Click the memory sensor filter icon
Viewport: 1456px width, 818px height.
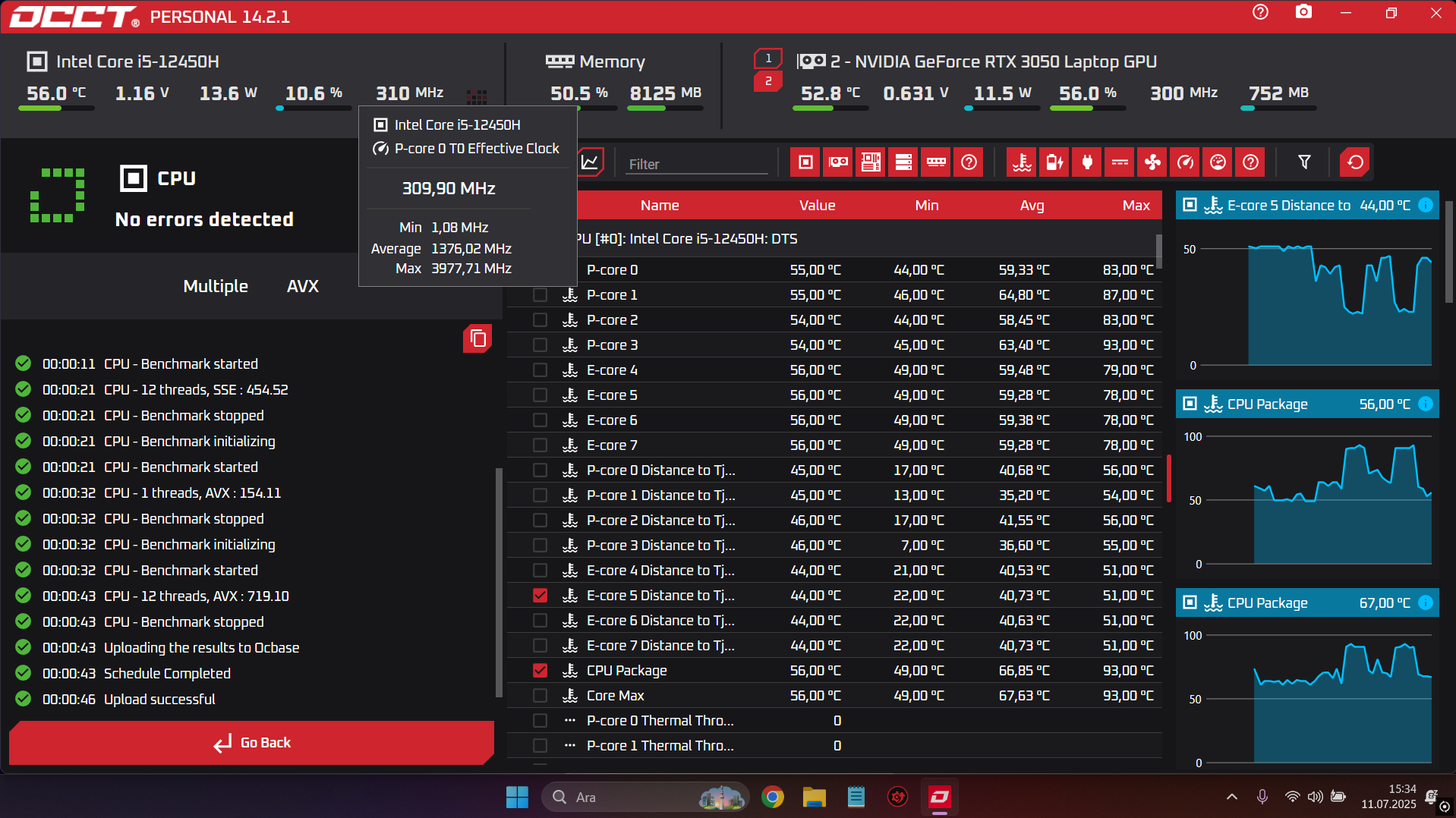pyautogui.click(x=936, y=162)
